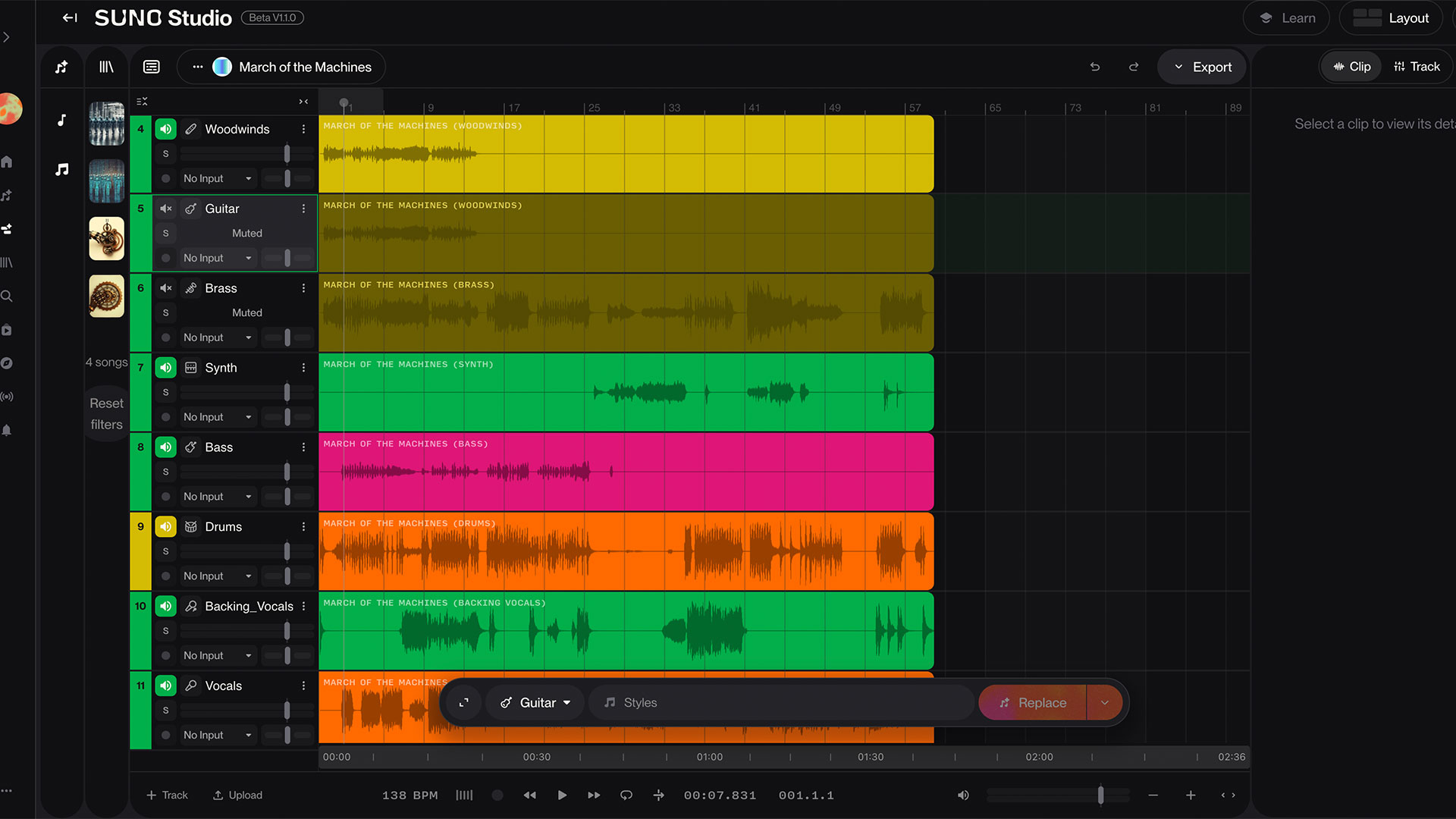Open the Learn menu in the top bar

(1286, 17)
